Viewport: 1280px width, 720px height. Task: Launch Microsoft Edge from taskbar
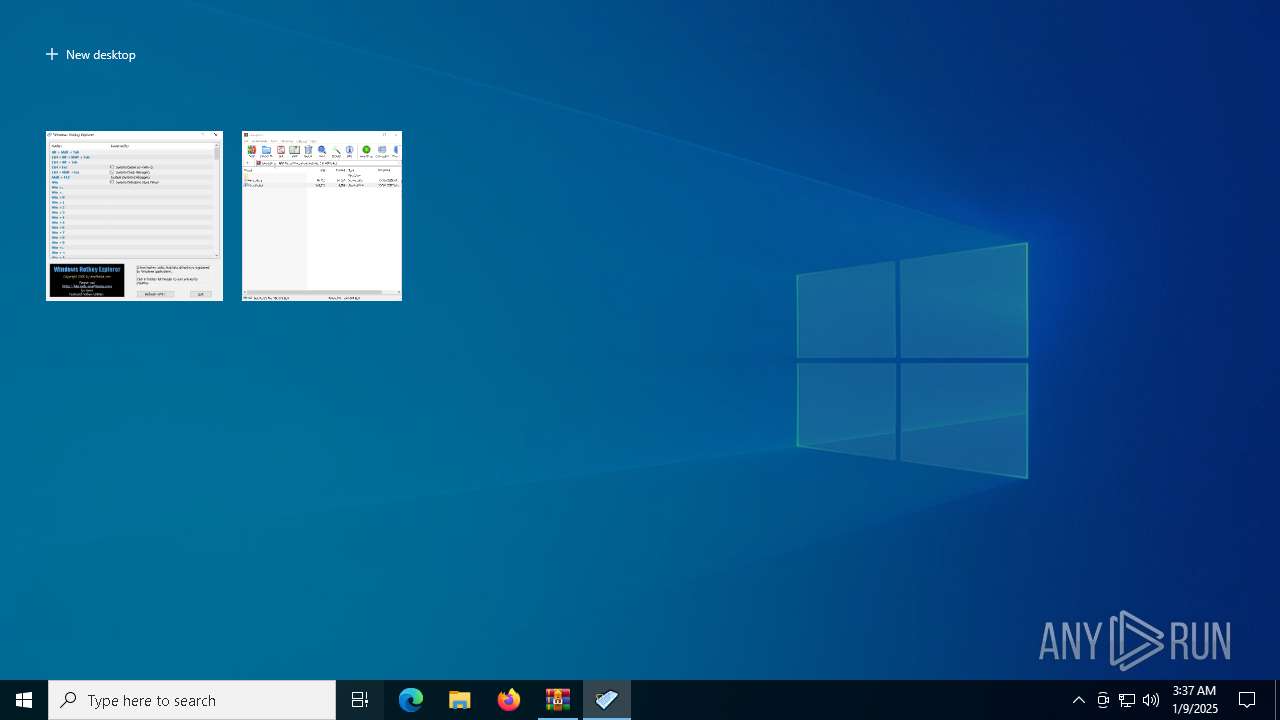click(x=411, y=700)
